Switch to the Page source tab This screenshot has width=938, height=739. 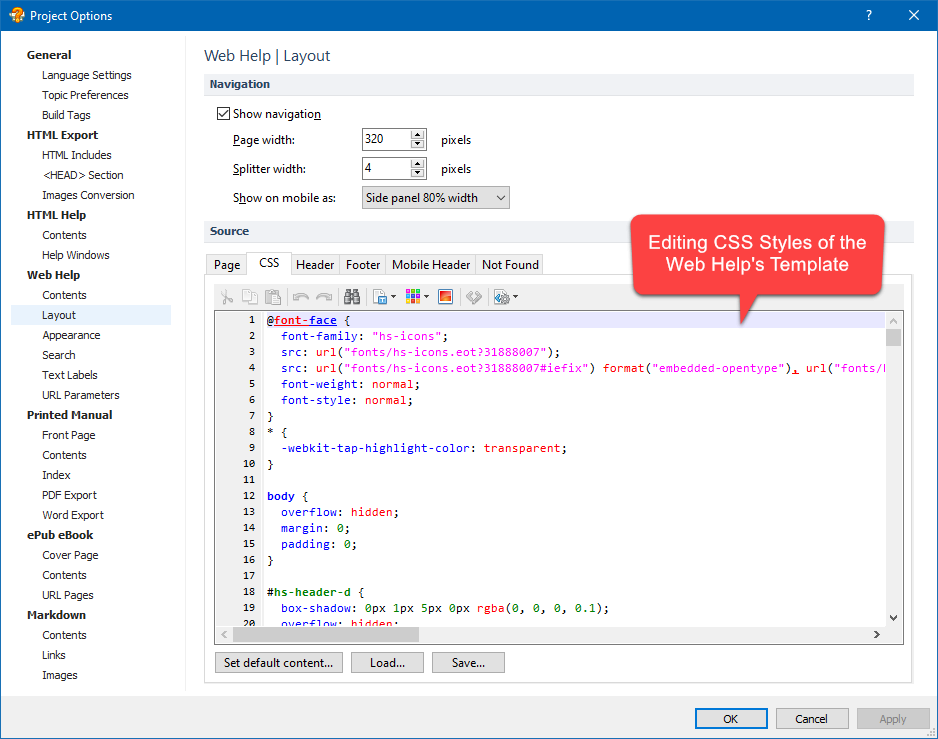pos(227,264)
